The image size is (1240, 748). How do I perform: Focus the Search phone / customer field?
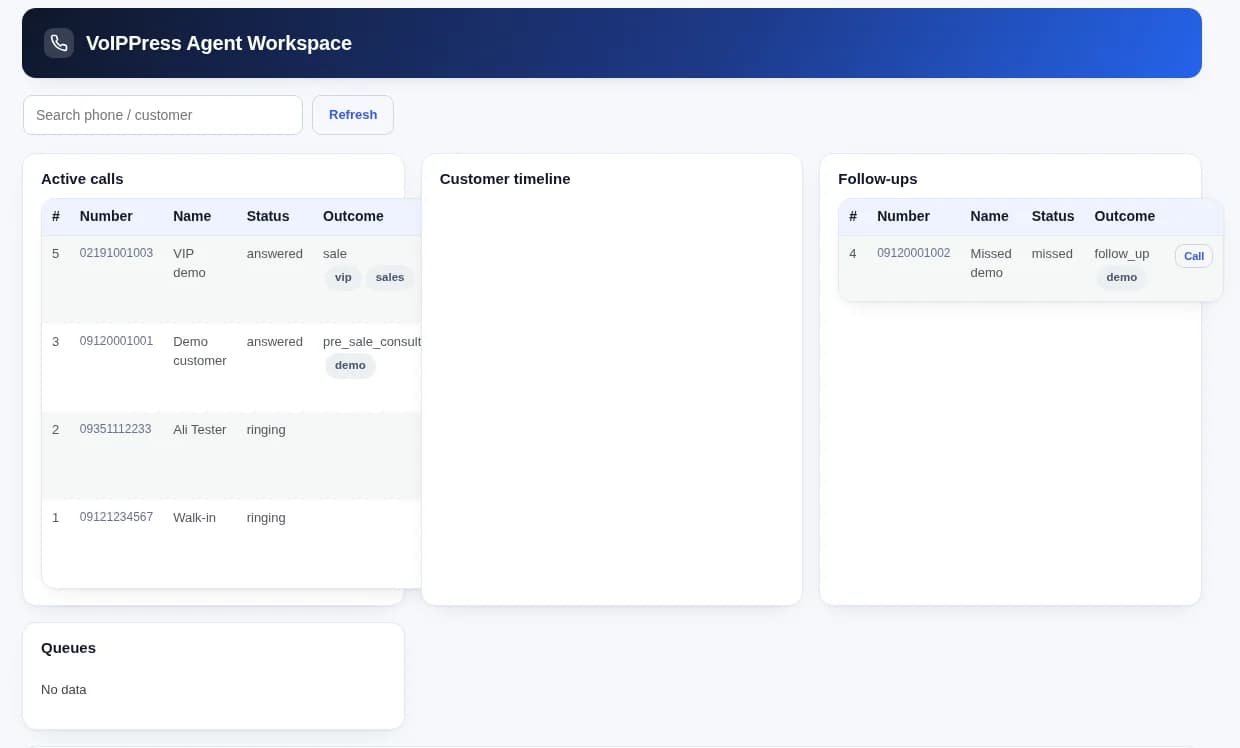pyautogui.click(x=163, y=115)
